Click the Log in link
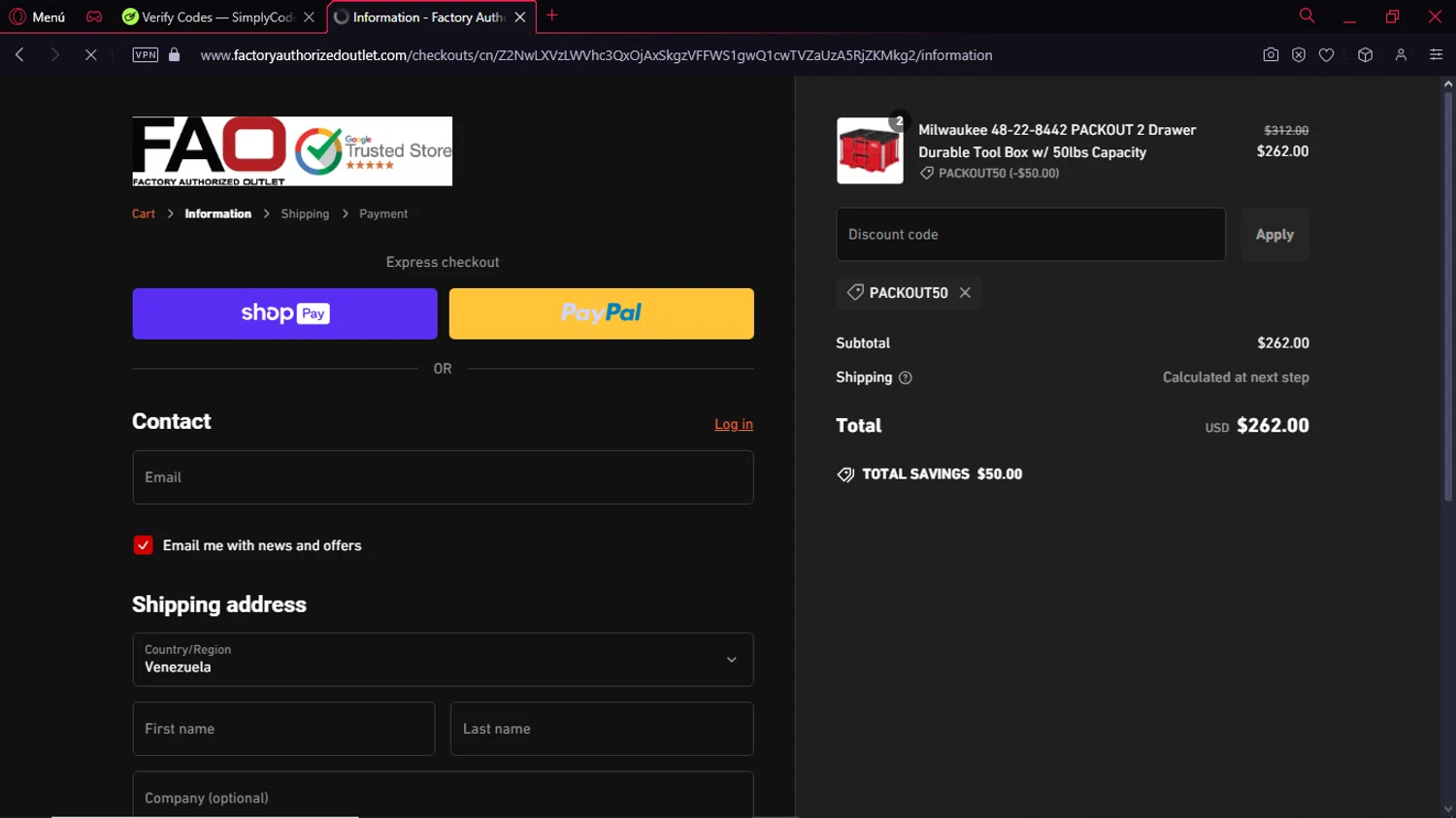1456x818 pixels. point(734,424)
